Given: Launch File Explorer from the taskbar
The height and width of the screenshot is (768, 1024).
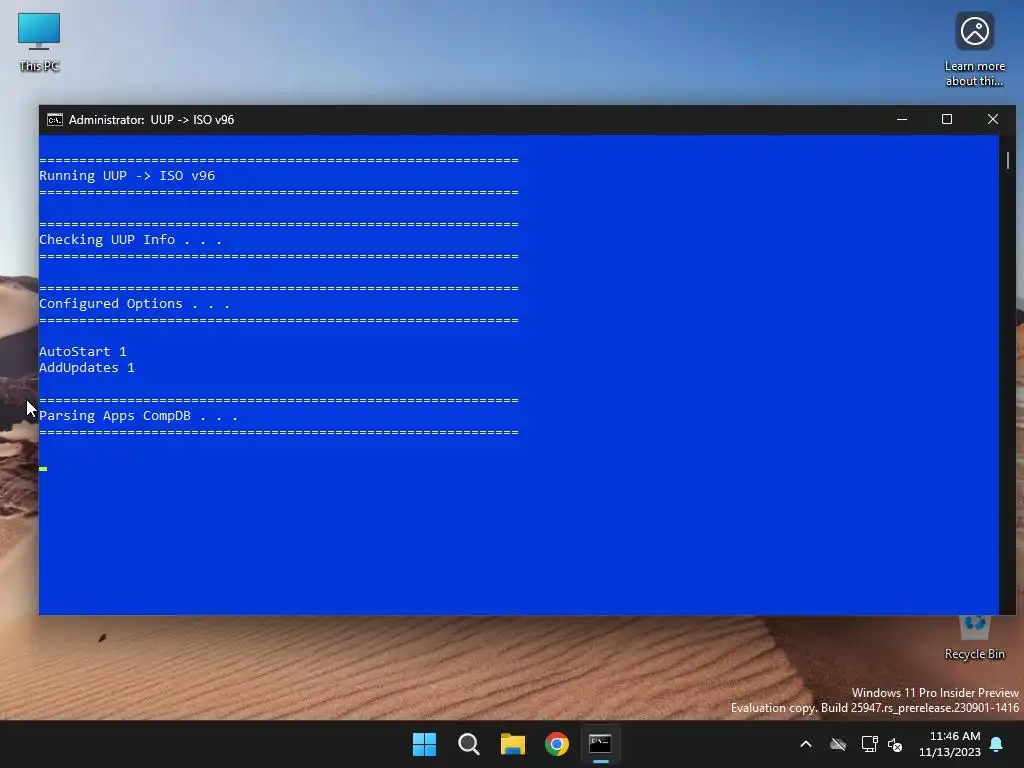Looking at the screenshot, I should coord(513,744).
